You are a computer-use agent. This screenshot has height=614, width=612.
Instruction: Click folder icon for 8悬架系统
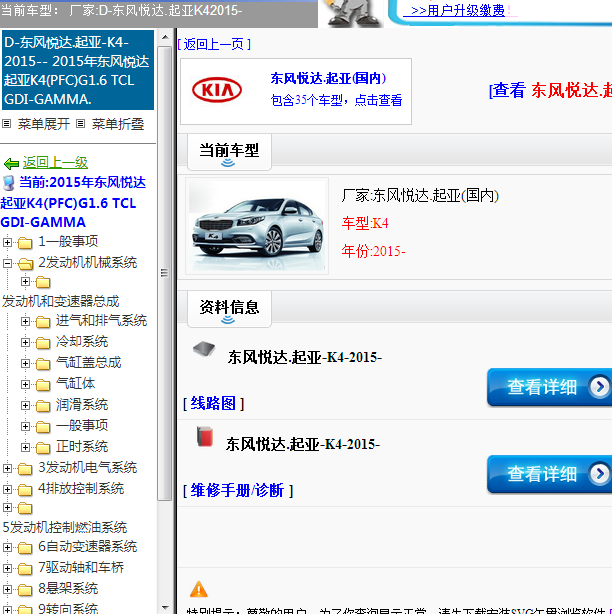click(25, 589)
